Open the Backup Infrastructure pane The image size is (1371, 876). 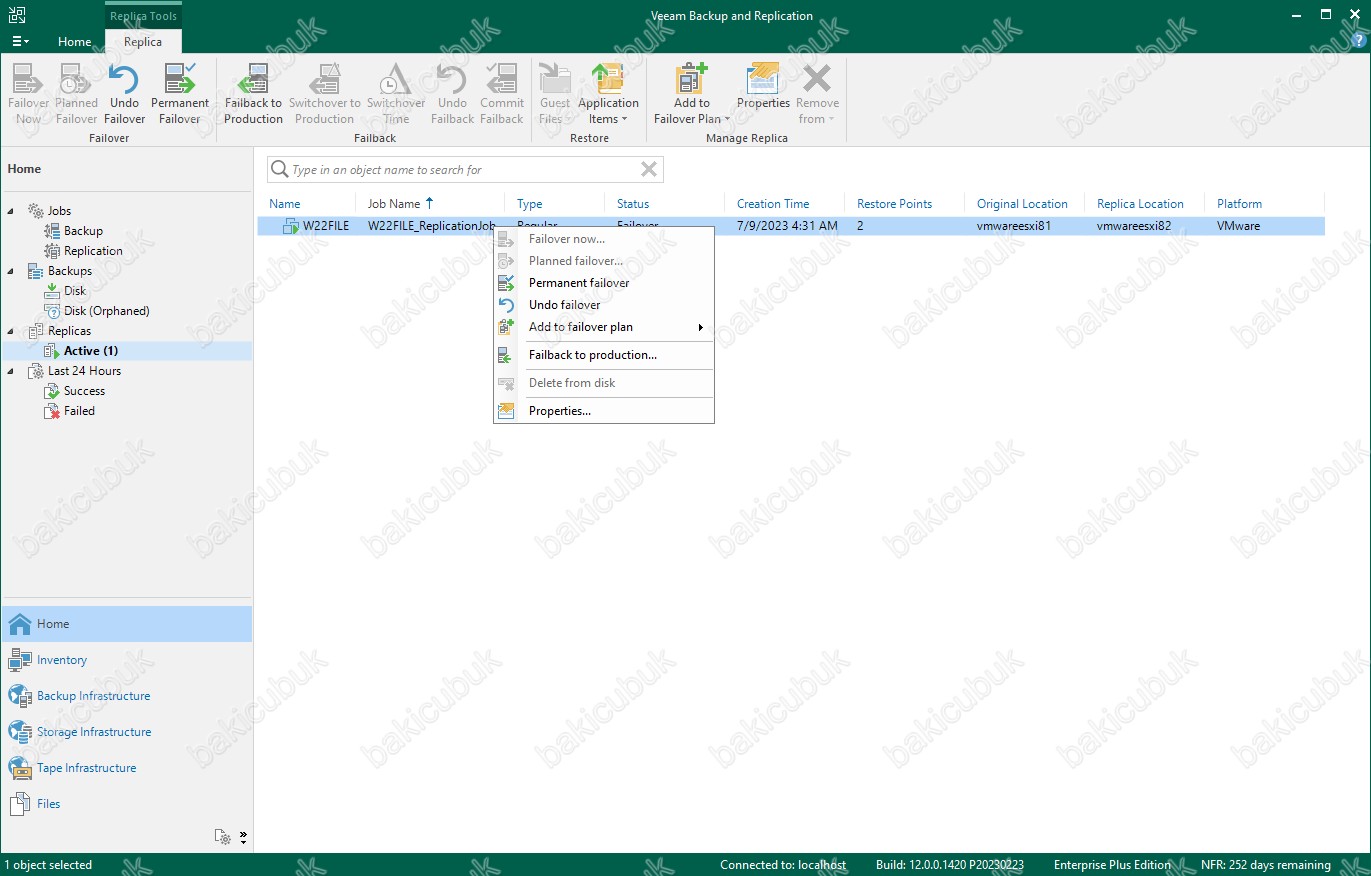tap(127, 696)
